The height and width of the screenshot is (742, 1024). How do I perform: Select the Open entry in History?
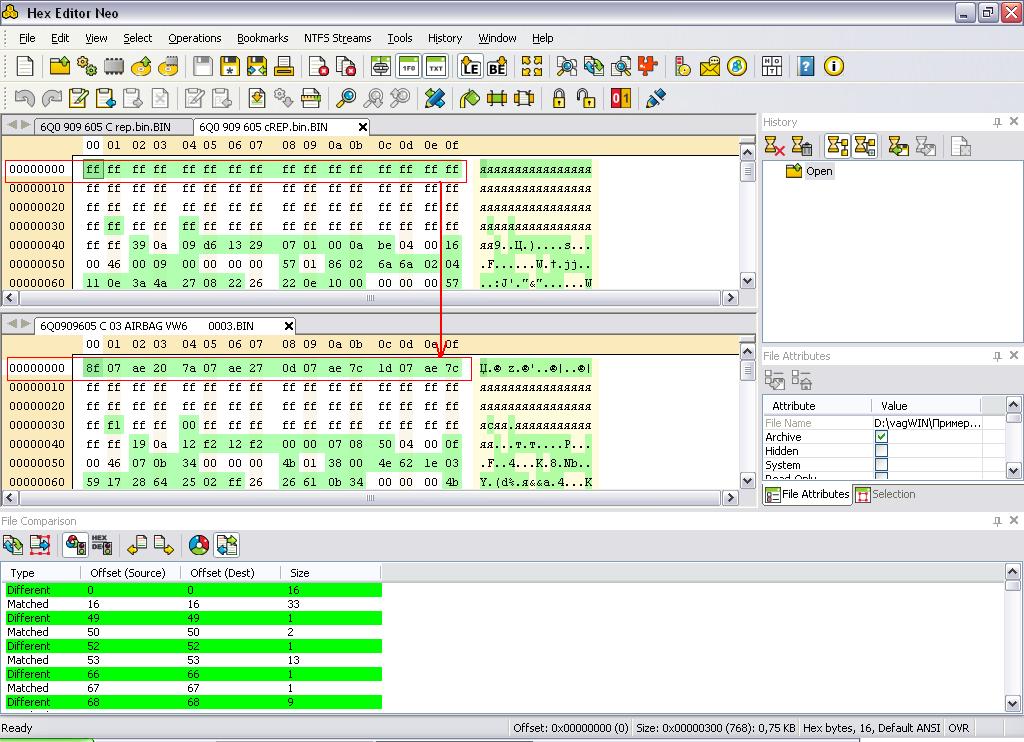point(818,171)
